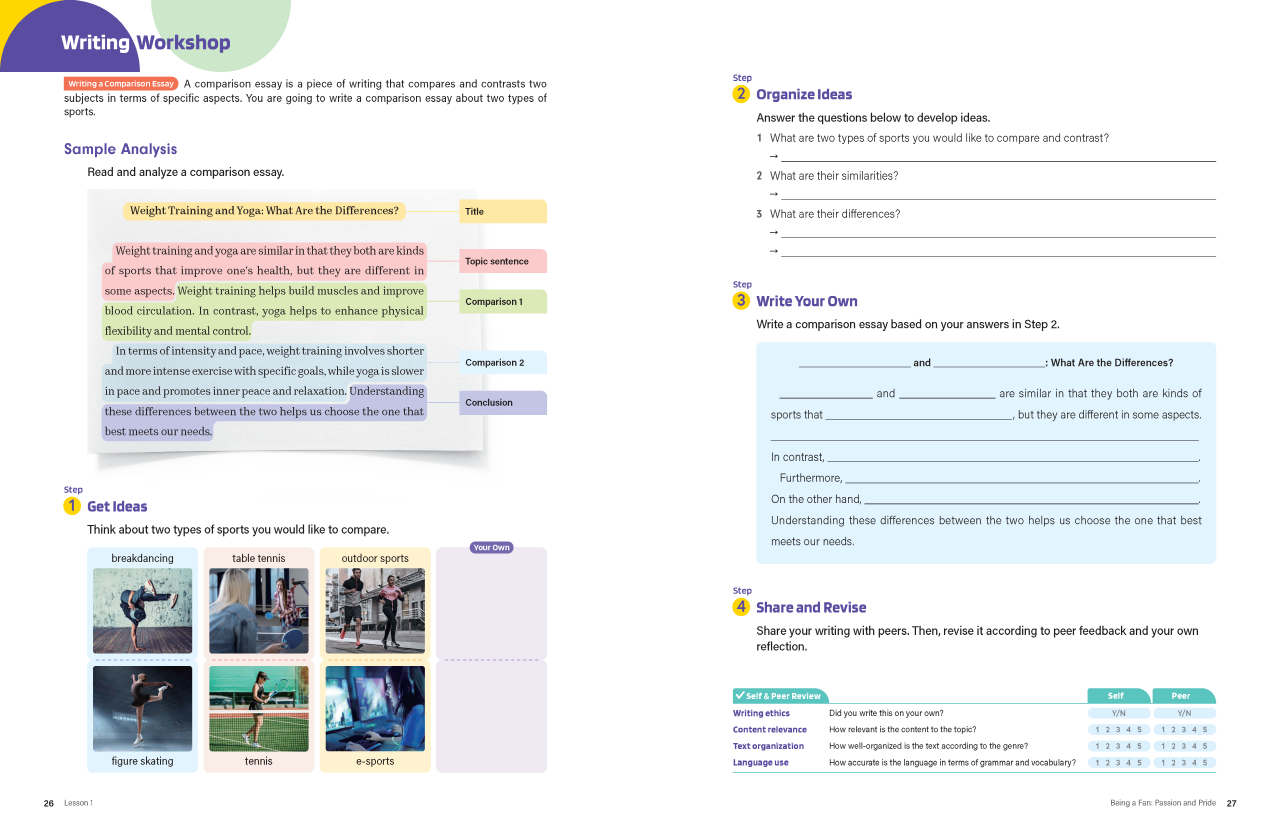Click the Step 2 yellow number circle

click(x=741, y=94)
